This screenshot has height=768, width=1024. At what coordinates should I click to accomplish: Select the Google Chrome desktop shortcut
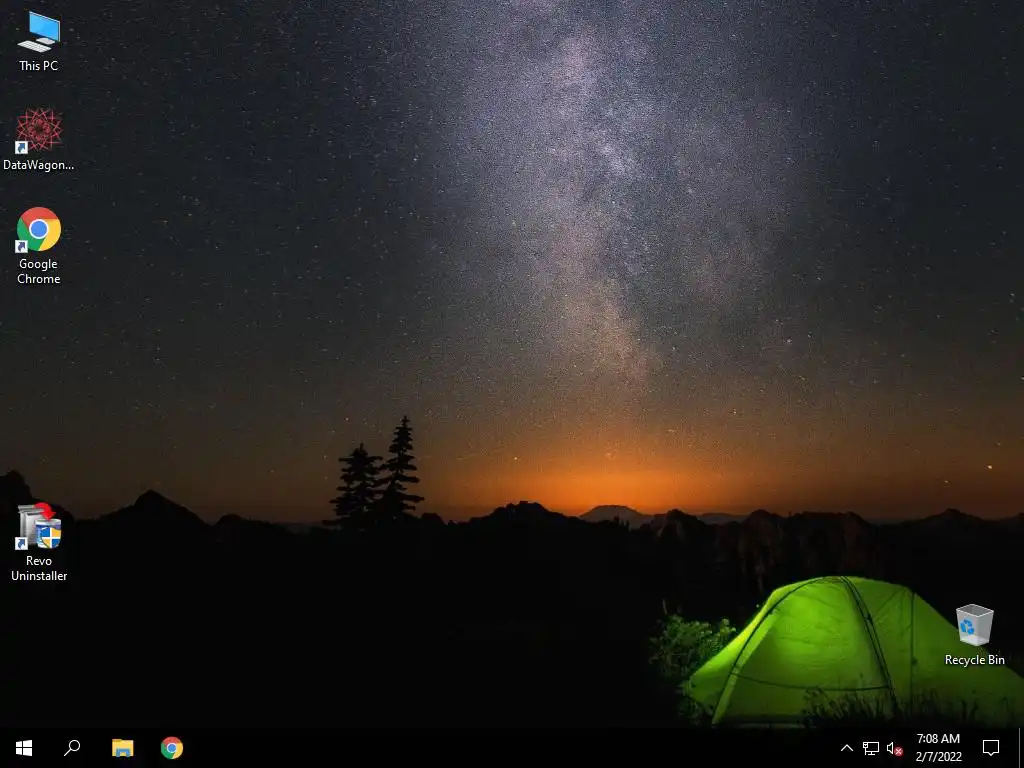point(39,246)
